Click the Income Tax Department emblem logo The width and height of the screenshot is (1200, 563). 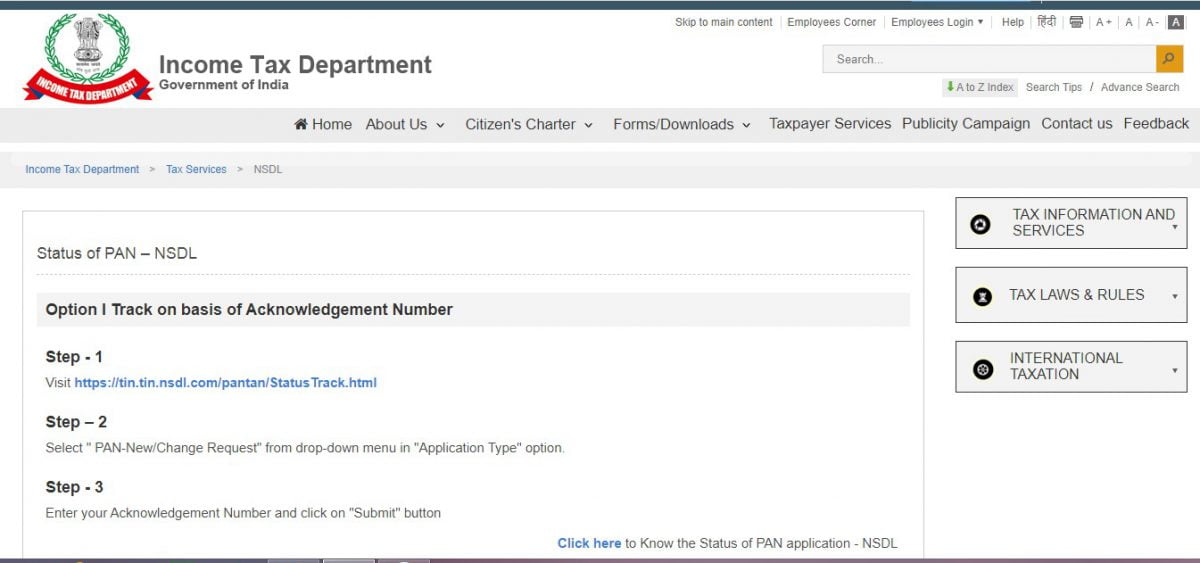point(88,58)
